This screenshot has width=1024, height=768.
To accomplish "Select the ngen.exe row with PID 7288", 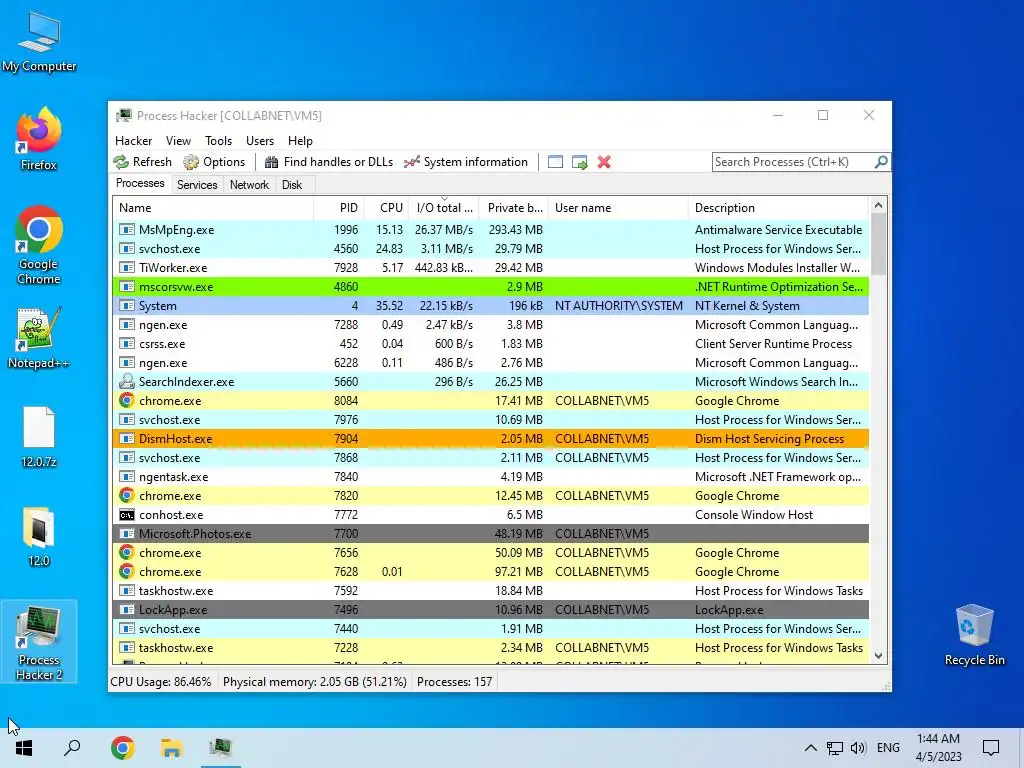I will [x=490, y=325].
